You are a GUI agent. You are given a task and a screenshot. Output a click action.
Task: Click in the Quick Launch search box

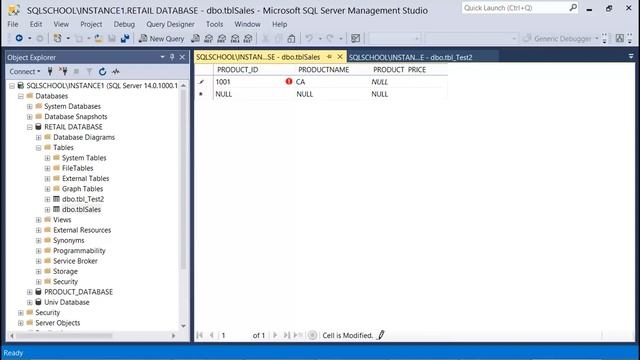[515, 7]
